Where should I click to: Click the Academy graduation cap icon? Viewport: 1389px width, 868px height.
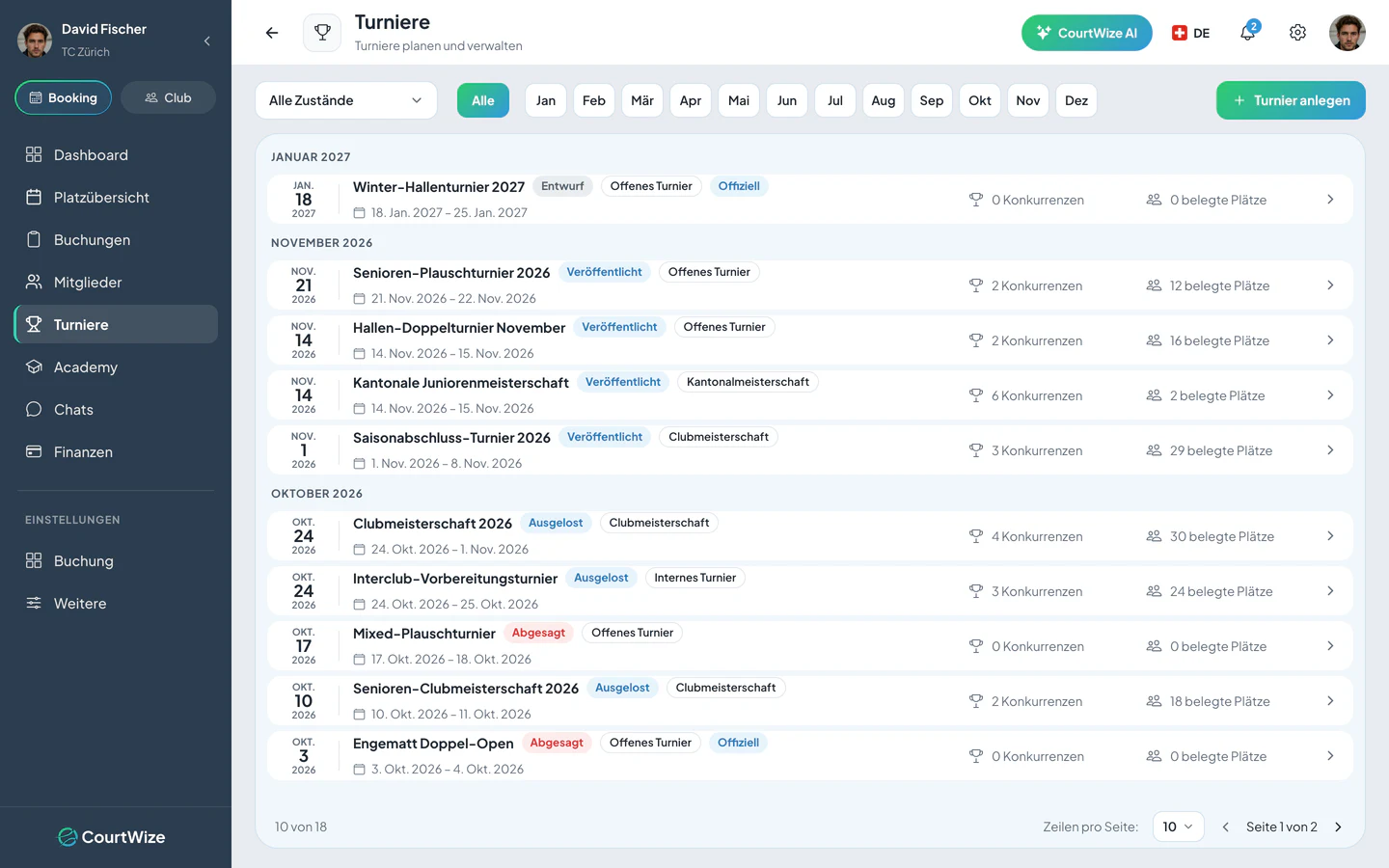(x=34, y=366)
